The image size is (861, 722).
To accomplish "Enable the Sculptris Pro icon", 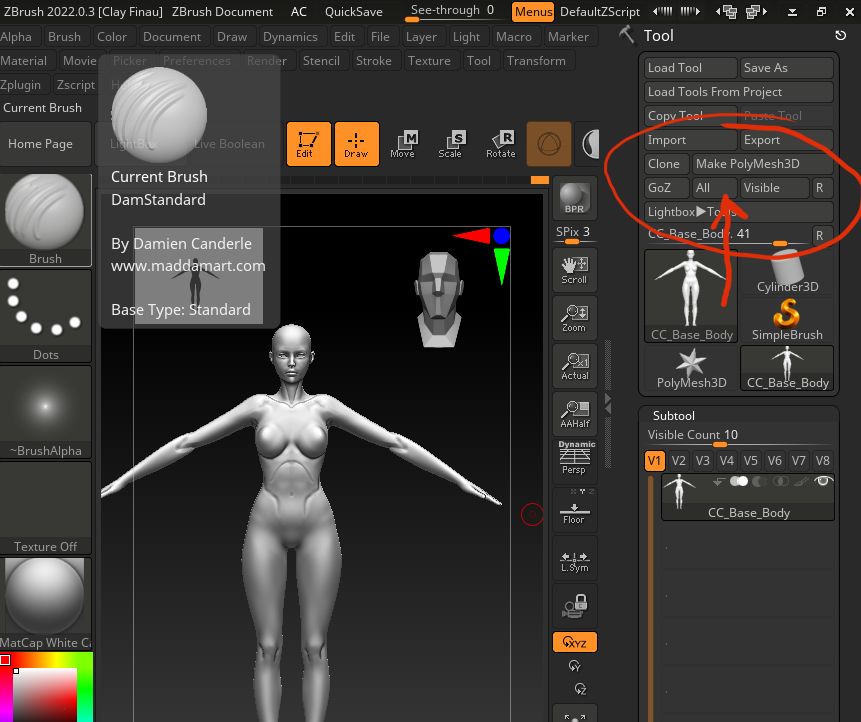I will pos(549,144).
